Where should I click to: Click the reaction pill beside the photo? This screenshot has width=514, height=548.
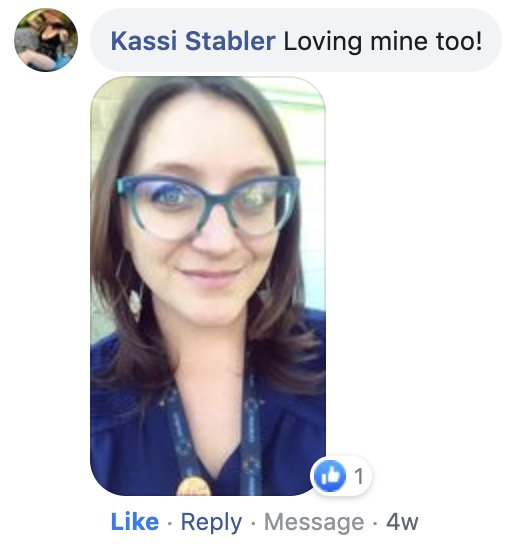(341, 476)
